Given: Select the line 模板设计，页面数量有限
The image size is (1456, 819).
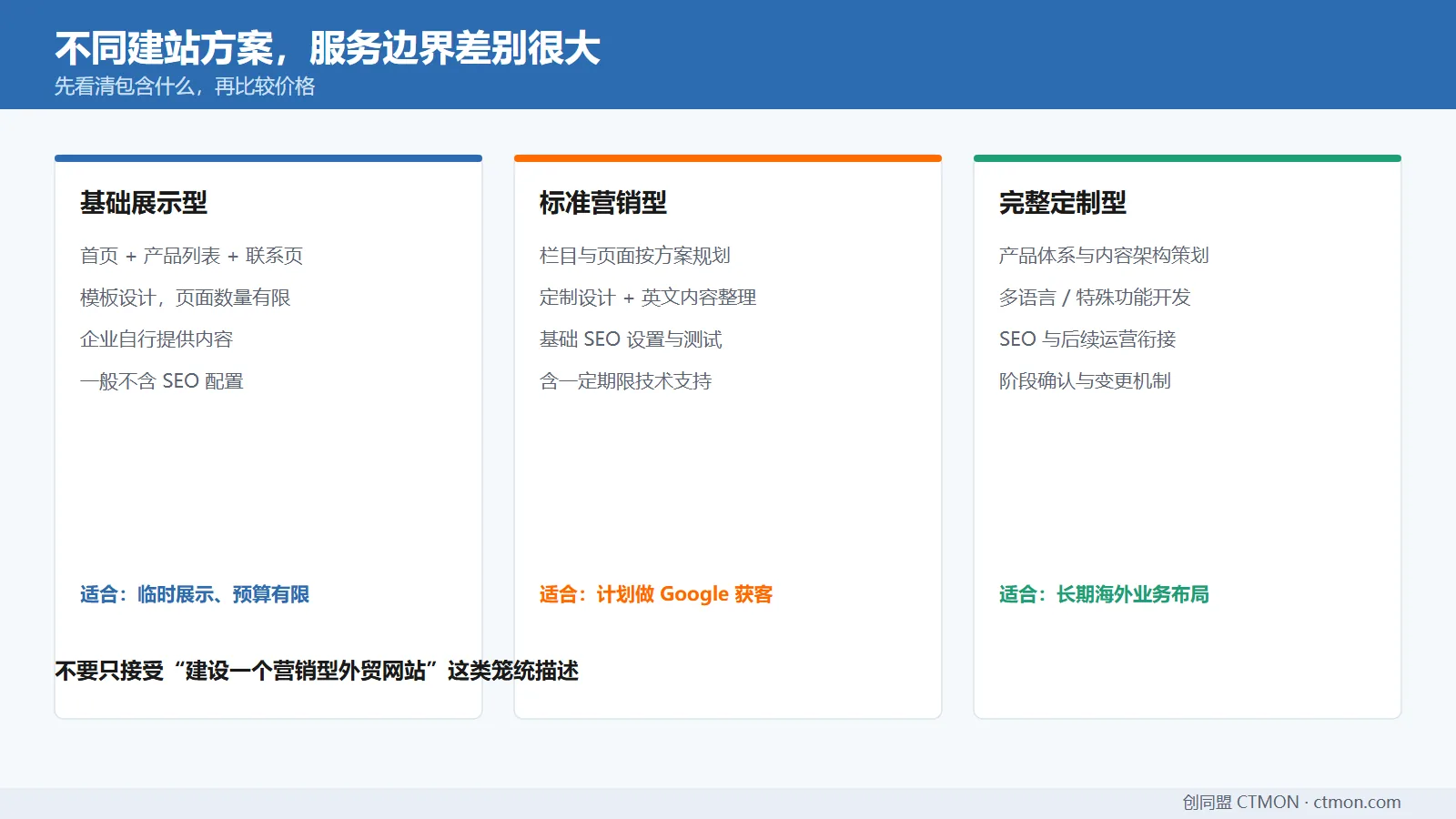Looking at the screenshot, I should coord(186,298).
